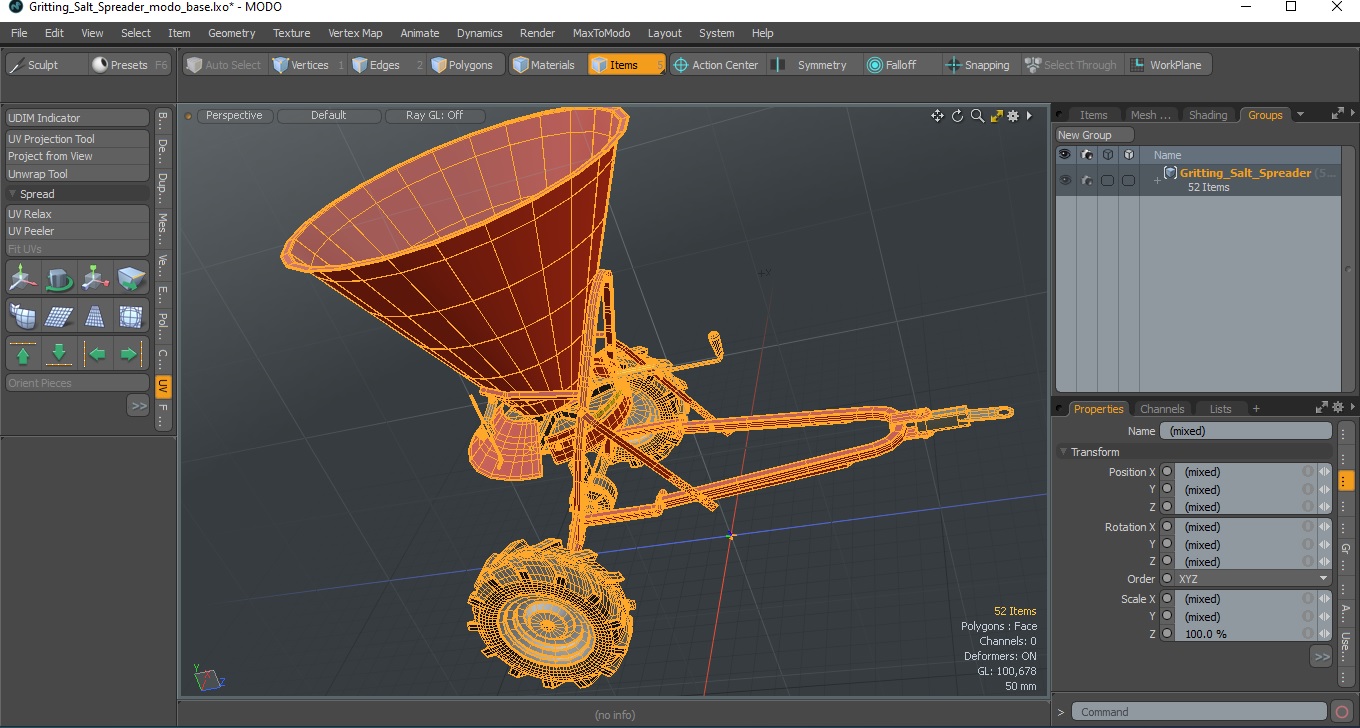The image size is (1360, 728).
Task: Align UVs down with green down-arrow icon
Action: (60, 353)
